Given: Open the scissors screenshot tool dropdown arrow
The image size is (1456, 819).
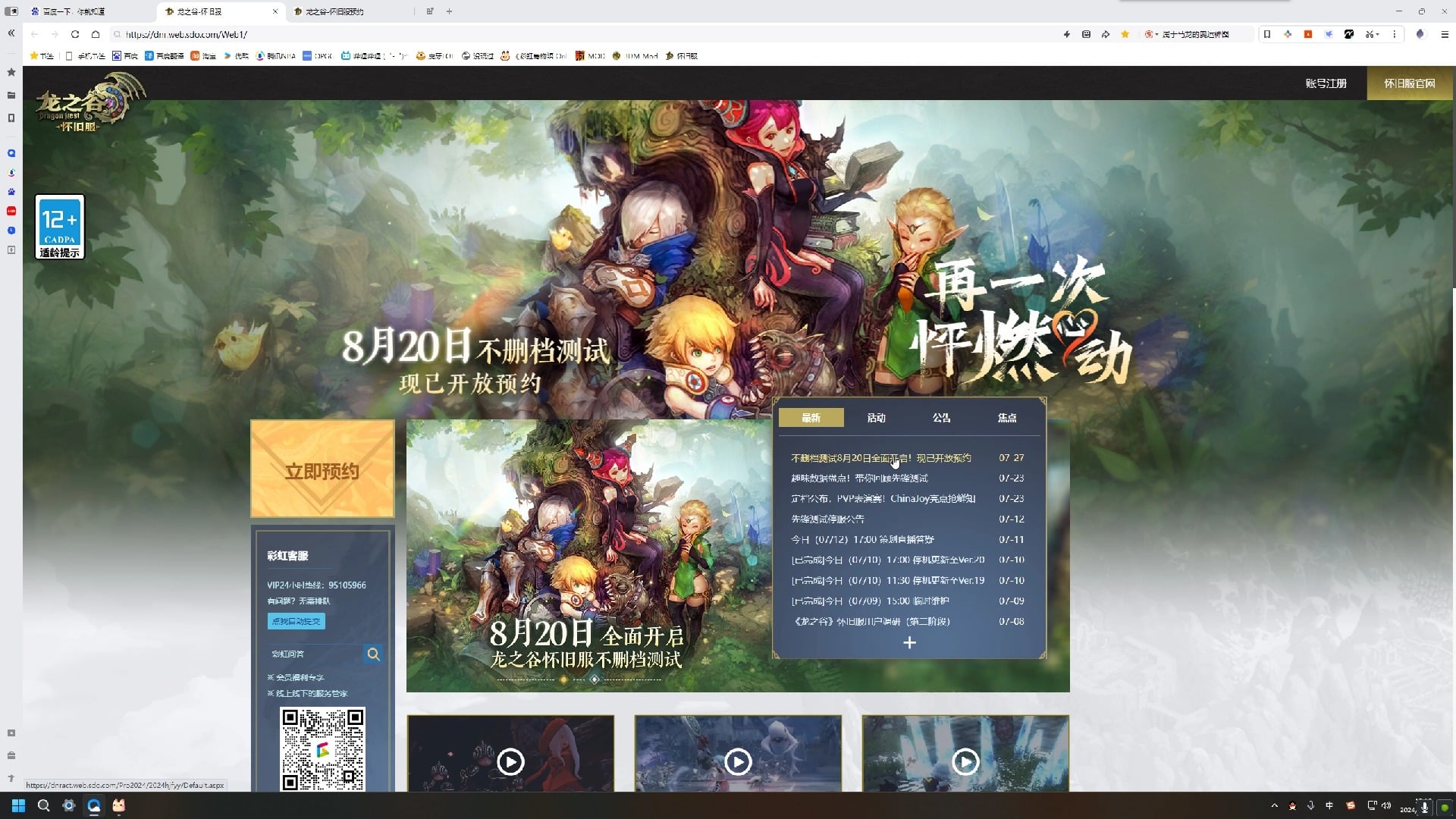Looking at the screenshot, I should point(1378,34).
